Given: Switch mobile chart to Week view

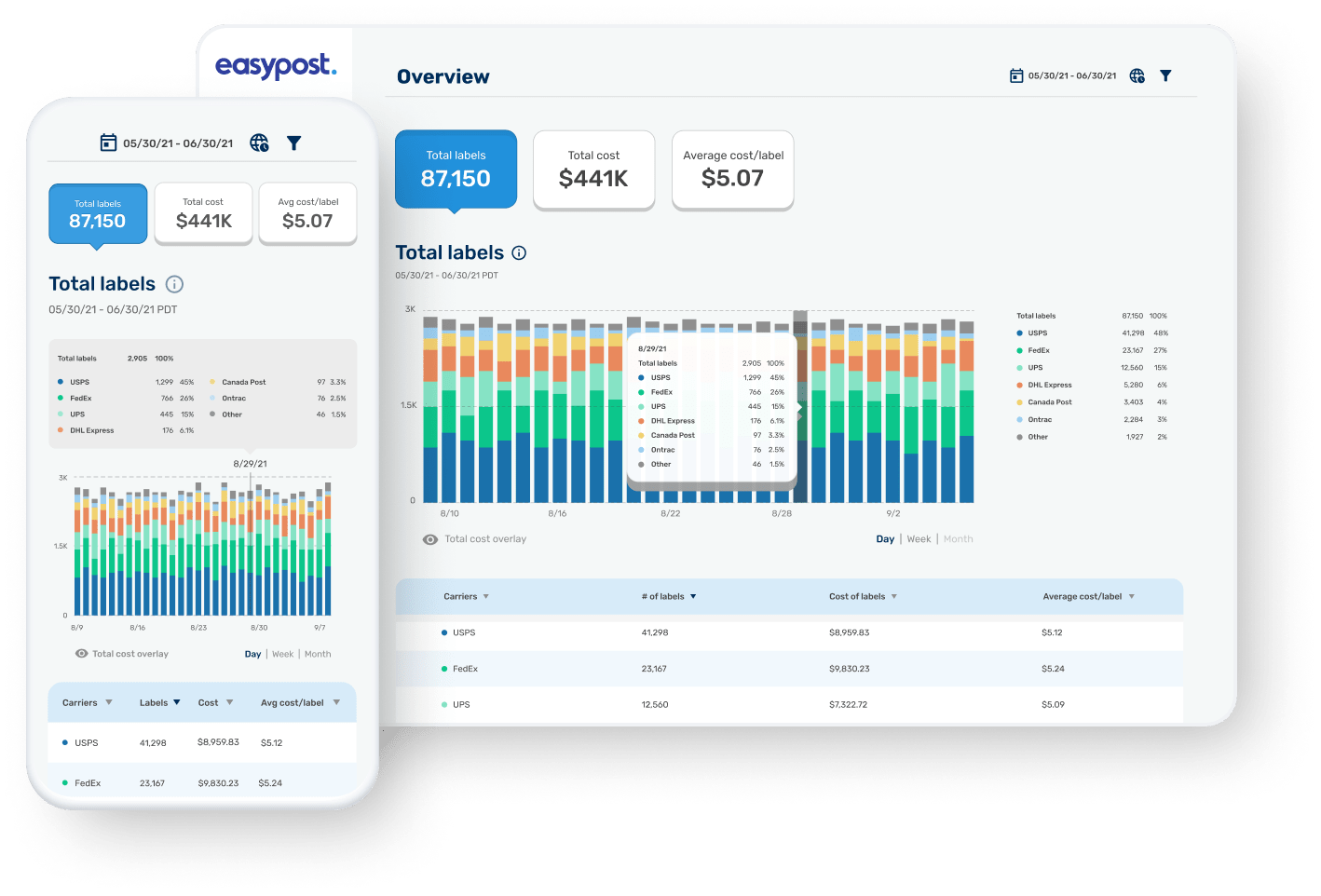Looking at the screenshot, I should click(283, 654).
